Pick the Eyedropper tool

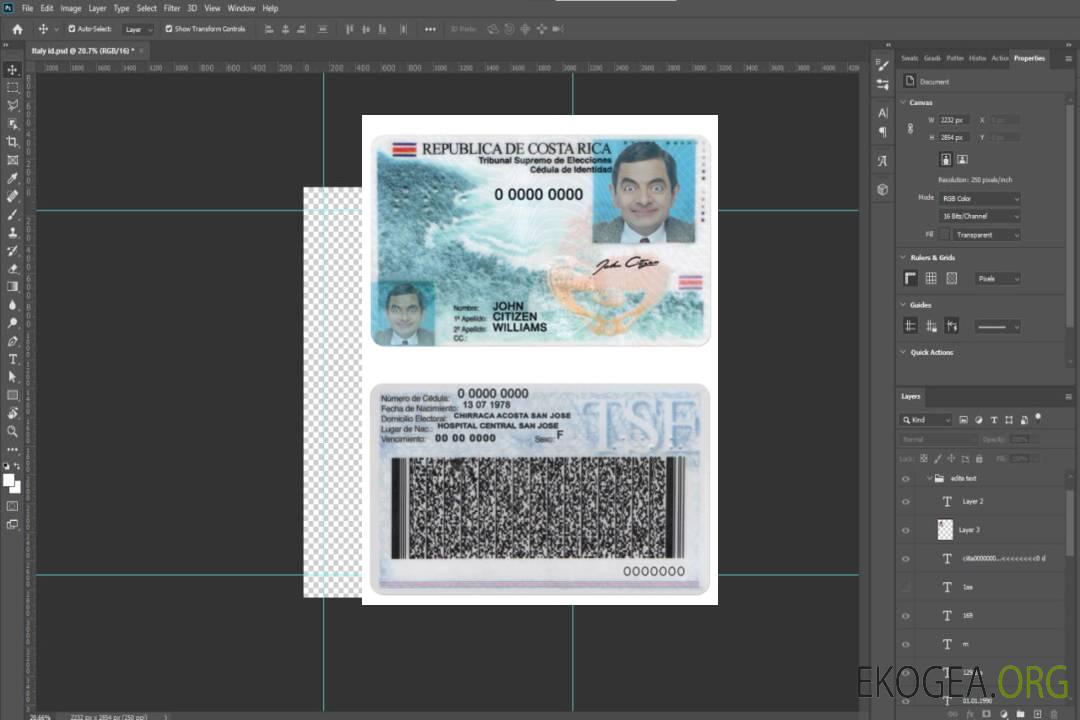[13, 178]
